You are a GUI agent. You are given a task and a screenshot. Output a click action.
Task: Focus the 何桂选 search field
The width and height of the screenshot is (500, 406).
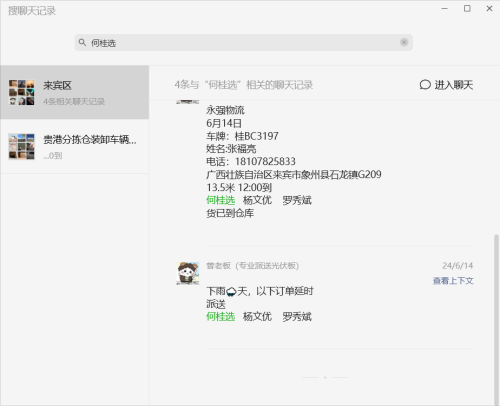tap(244, 43)
